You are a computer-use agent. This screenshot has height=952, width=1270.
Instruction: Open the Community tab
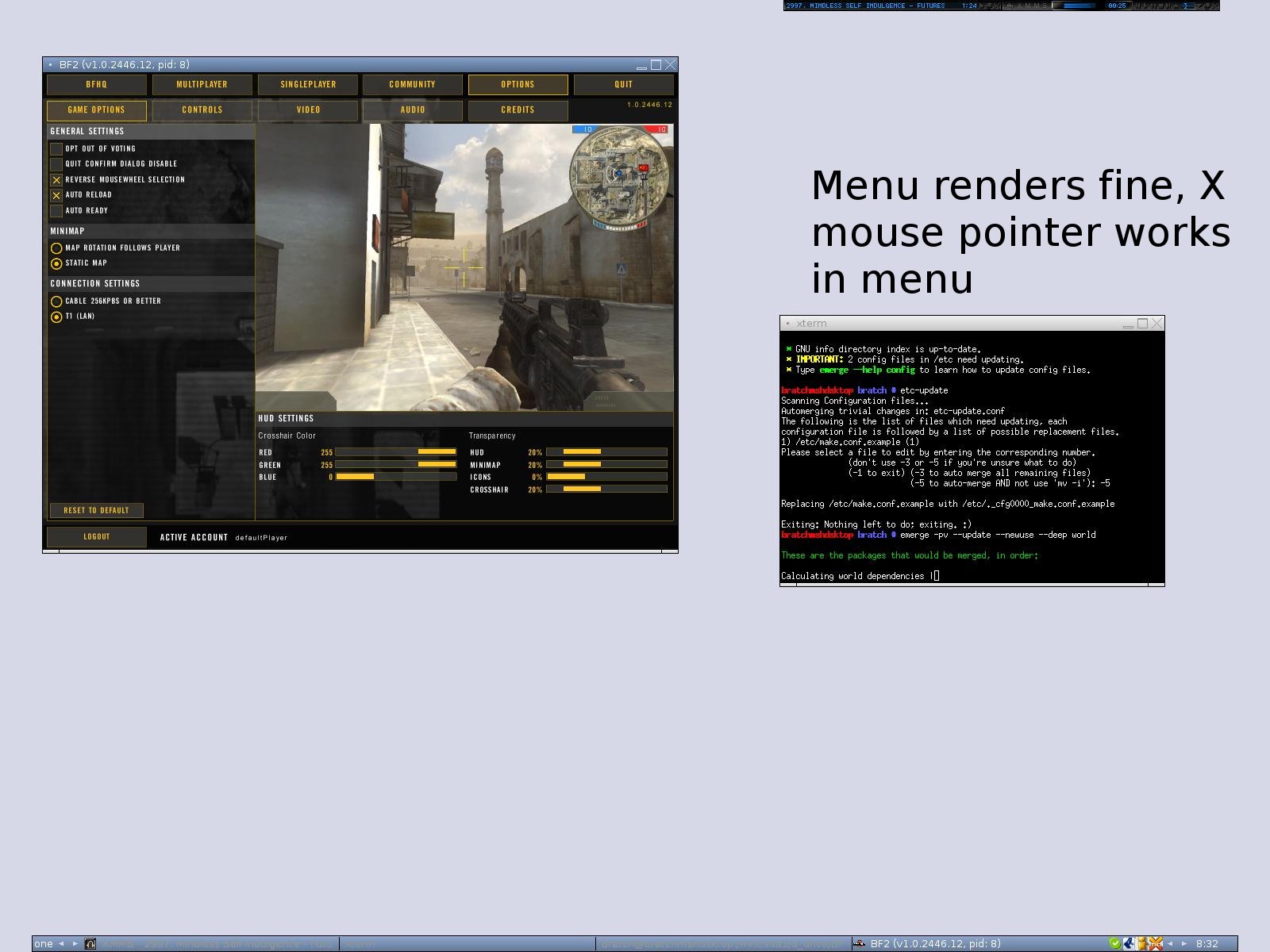[x=413, y=84]
